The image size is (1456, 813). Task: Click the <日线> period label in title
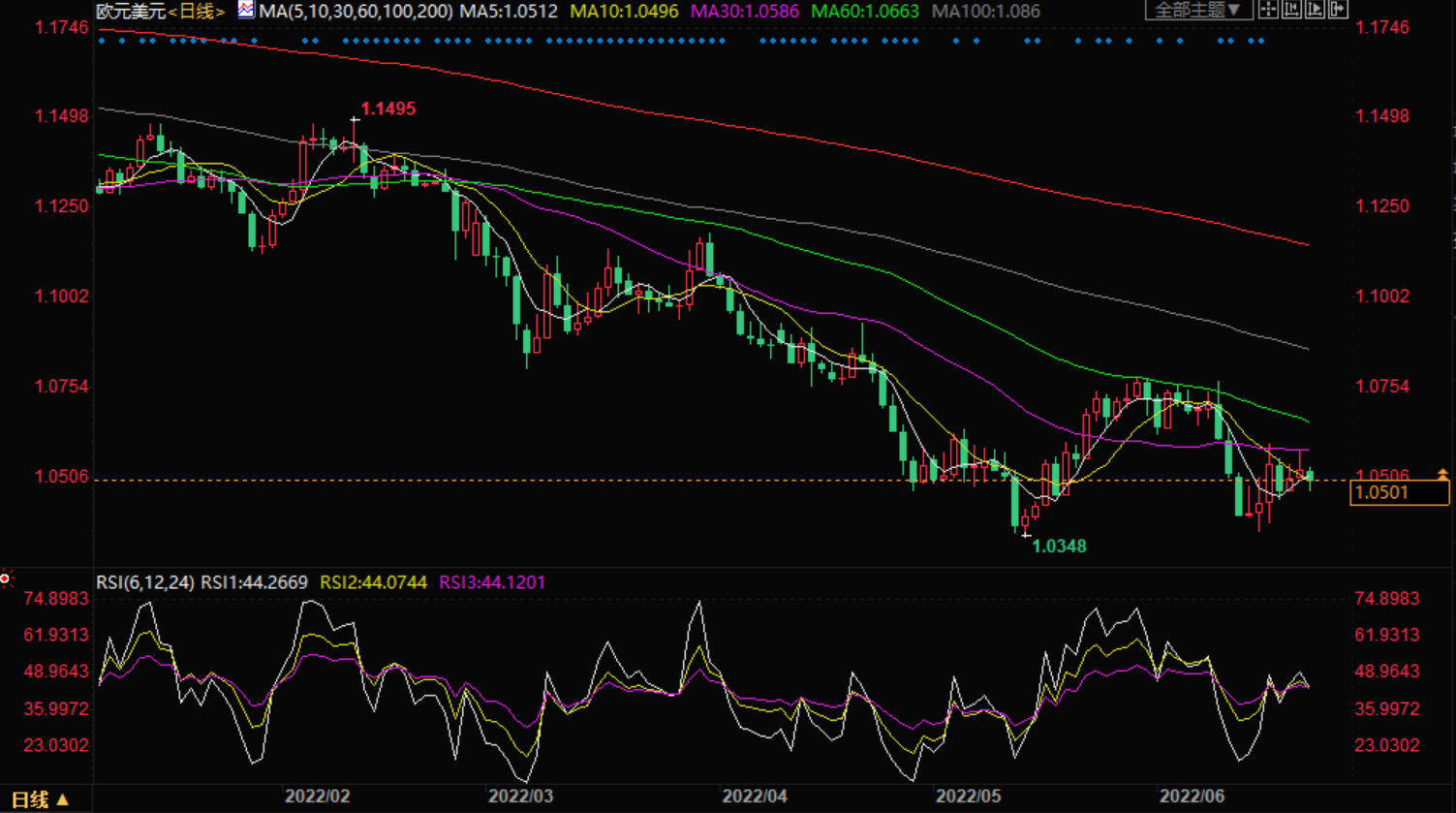pos(197,12)
